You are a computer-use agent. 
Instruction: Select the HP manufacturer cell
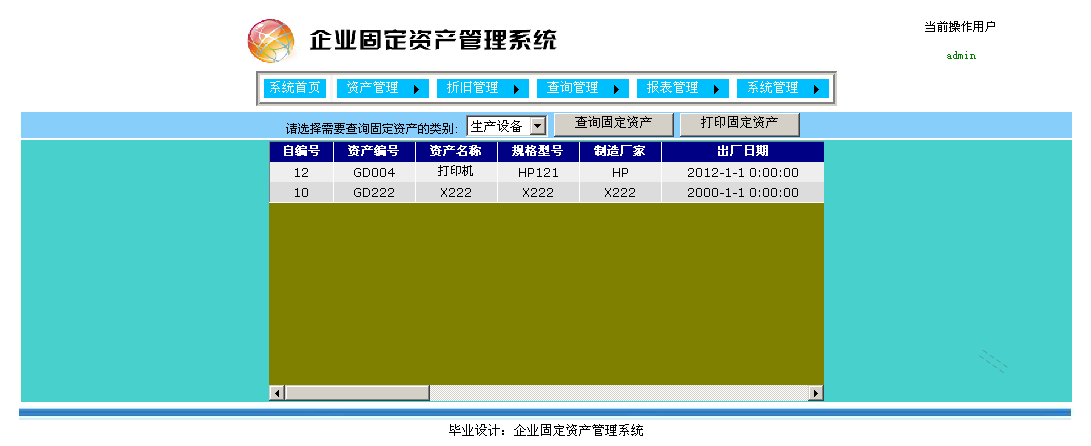[621, 173]
